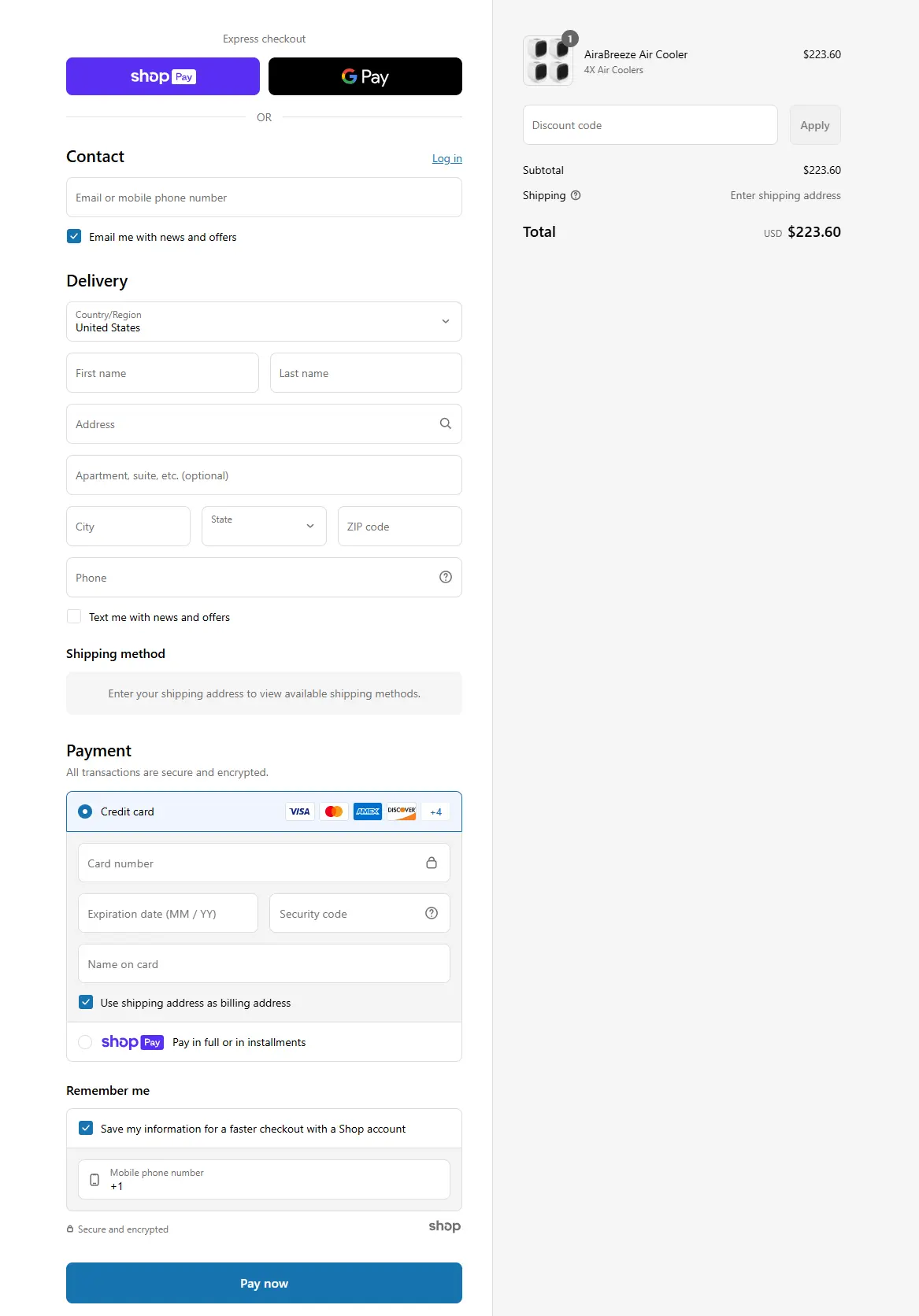Click the Secure and encrypted lock icon
Screen dimensions: 919x1316
point(70,1229)
